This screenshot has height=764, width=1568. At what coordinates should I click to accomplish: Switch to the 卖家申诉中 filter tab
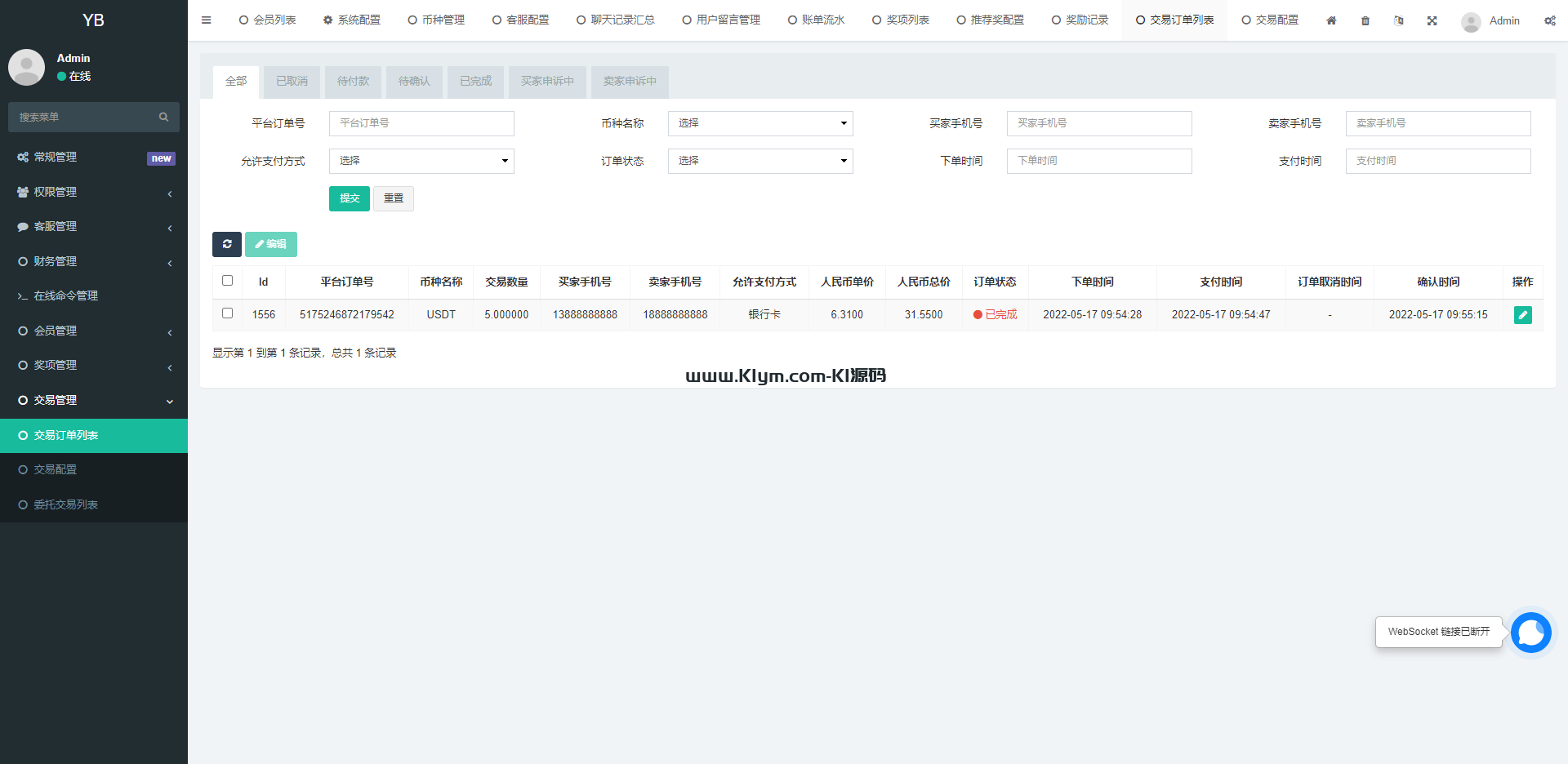[x=630, y=82]
